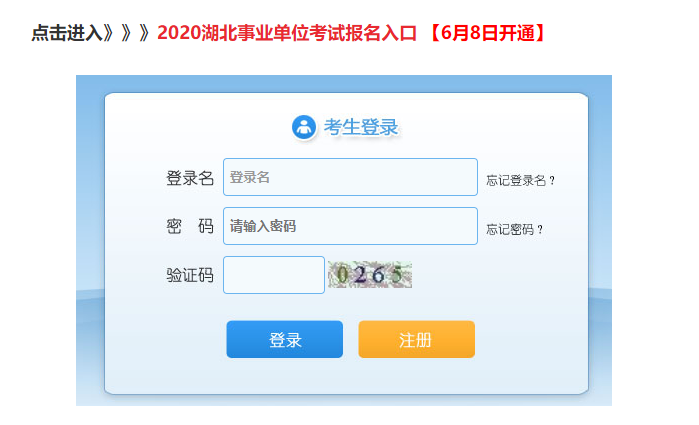Refresh the 0265 captcha image
Image resolution: width=699 pixels, height=425 pixels.
click(370, 275)
